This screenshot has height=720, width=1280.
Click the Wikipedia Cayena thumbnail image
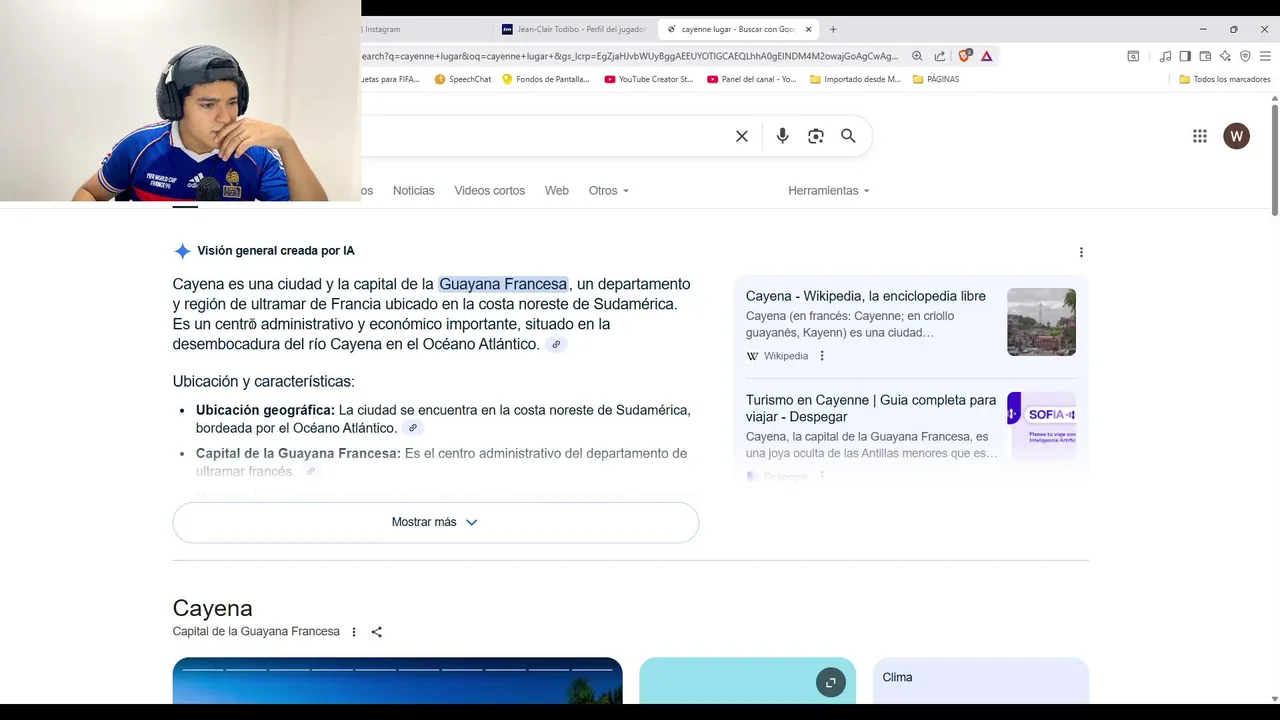[x=1041, y=322]
